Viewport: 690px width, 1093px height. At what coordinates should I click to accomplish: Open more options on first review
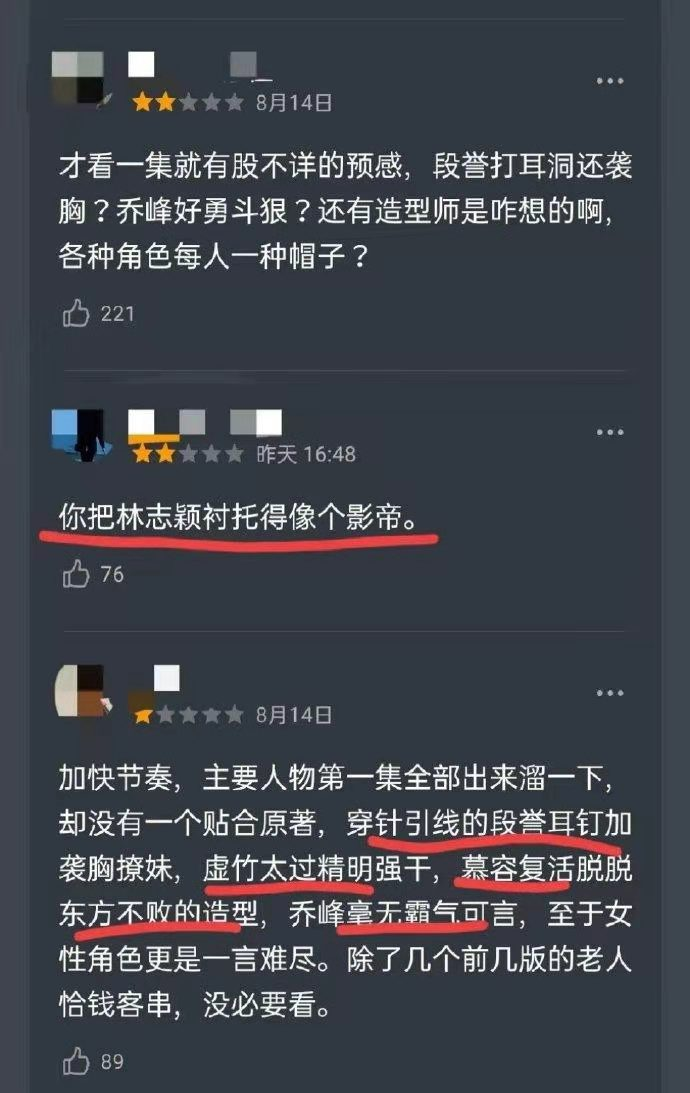coord(610,81)
